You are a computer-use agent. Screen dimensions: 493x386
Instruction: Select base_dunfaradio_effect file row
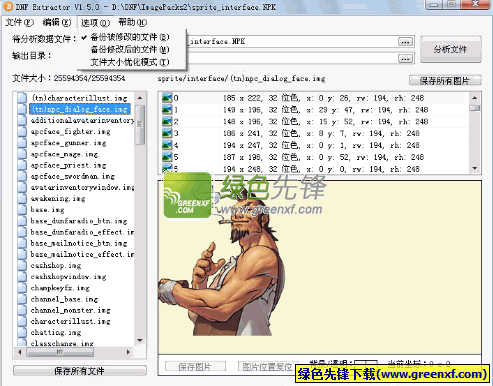tap(82, 232)
